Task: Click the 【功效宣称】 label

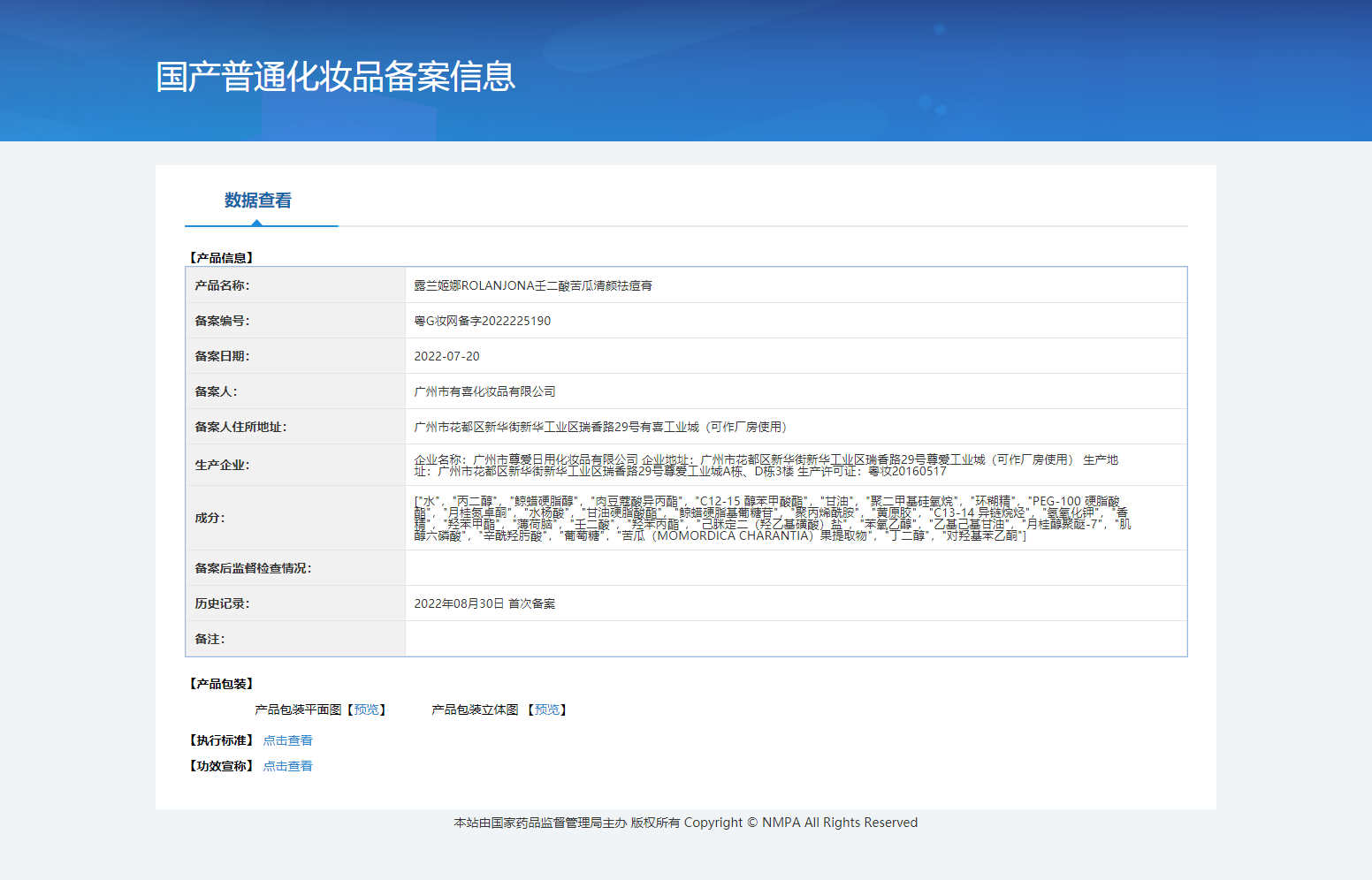Action: (221, 766)
